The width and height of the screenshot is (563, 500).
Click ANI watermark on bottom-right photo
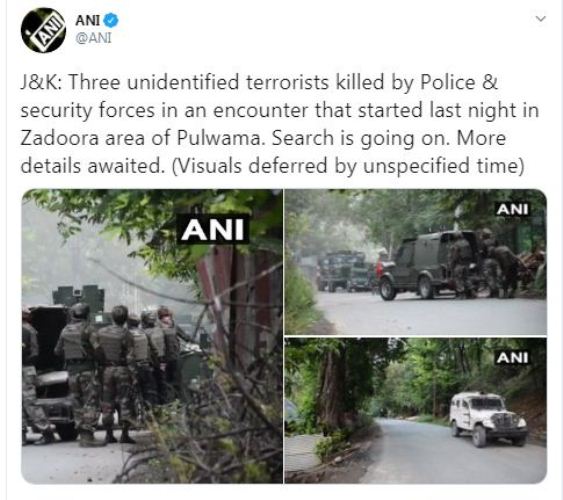point(512,358)
